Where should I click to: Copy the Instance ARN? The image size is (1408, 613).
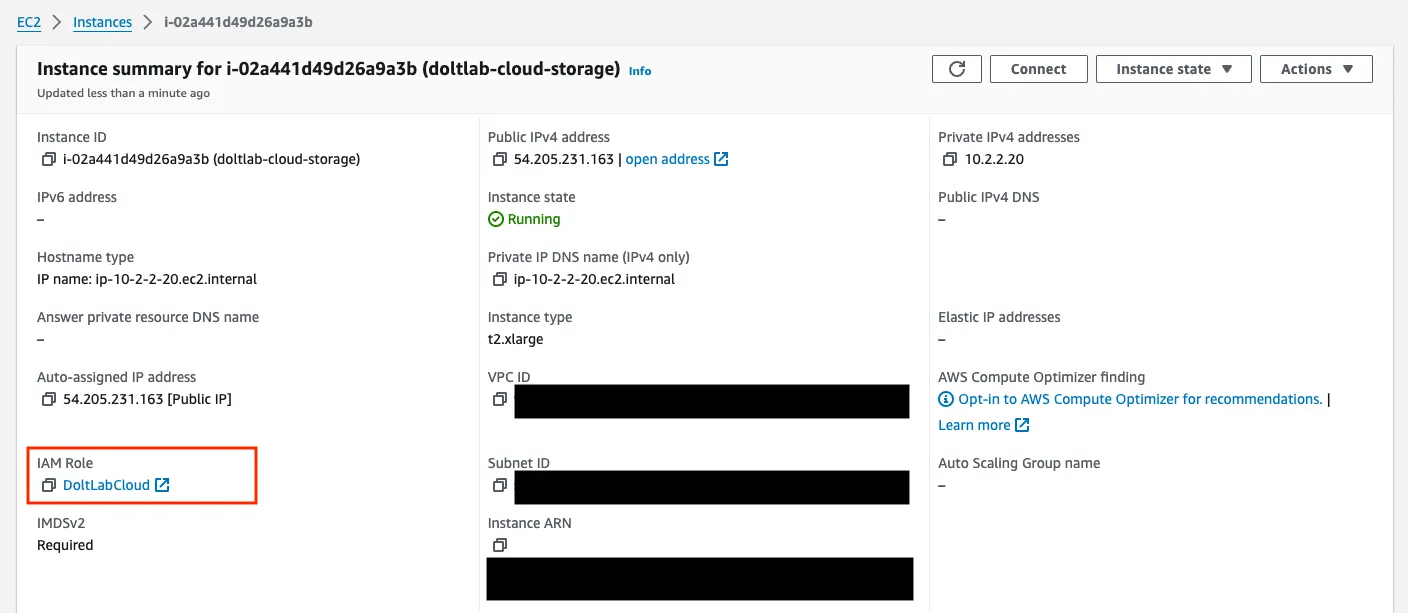click(x=499, y=545)
